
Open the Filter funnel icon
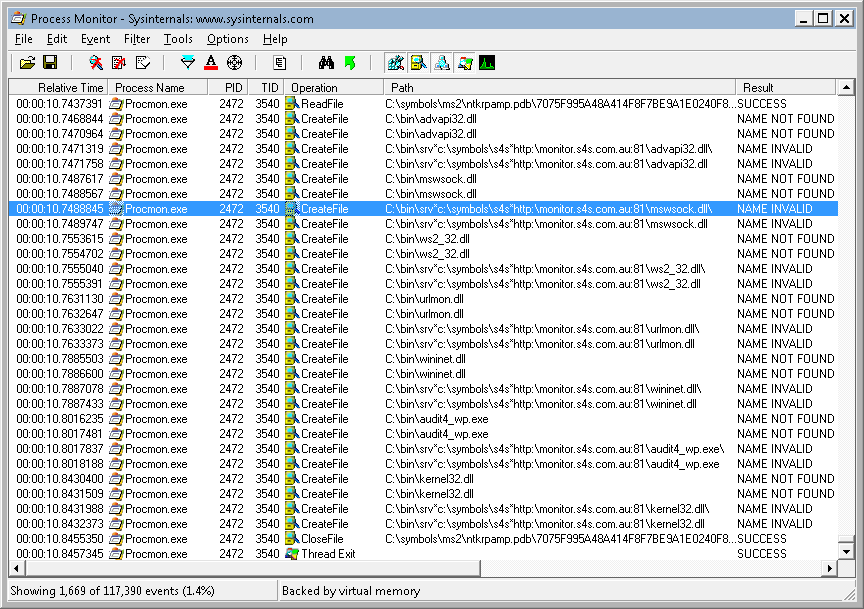tap(188, 63)
